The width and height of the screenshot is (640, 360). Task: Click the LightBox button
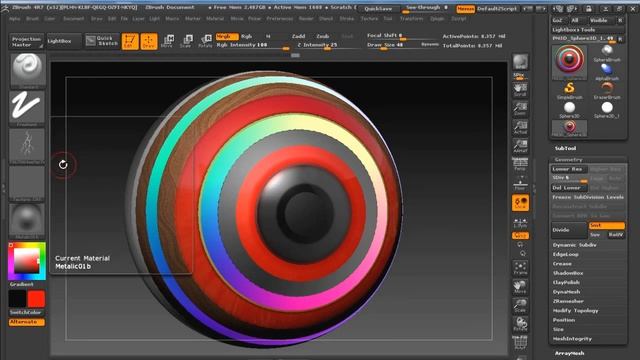coord(63,42)
